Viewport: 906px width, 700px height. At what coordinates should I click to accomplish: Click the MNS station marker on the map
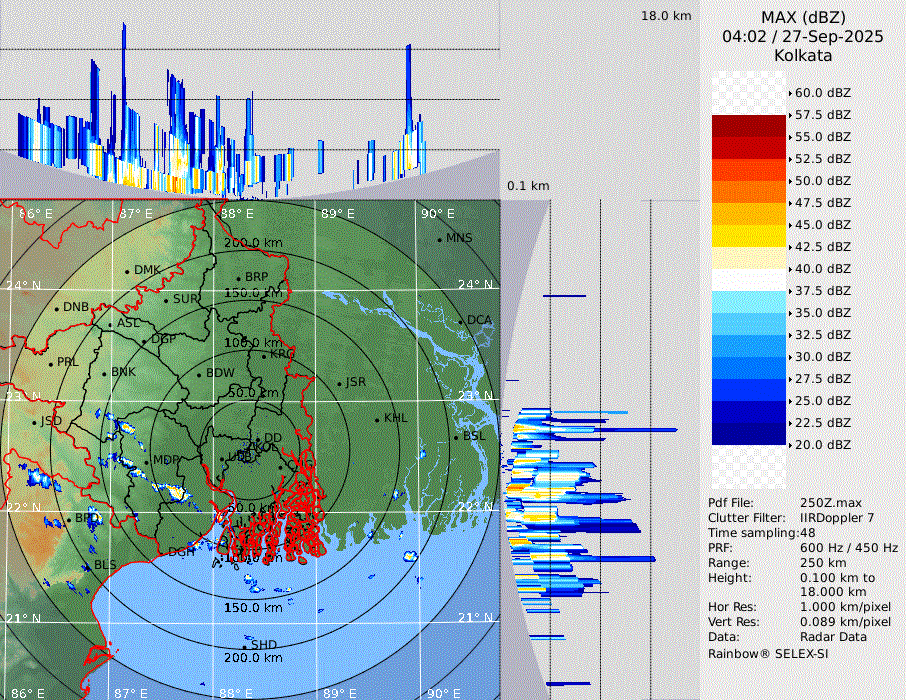tap(439, 239)
